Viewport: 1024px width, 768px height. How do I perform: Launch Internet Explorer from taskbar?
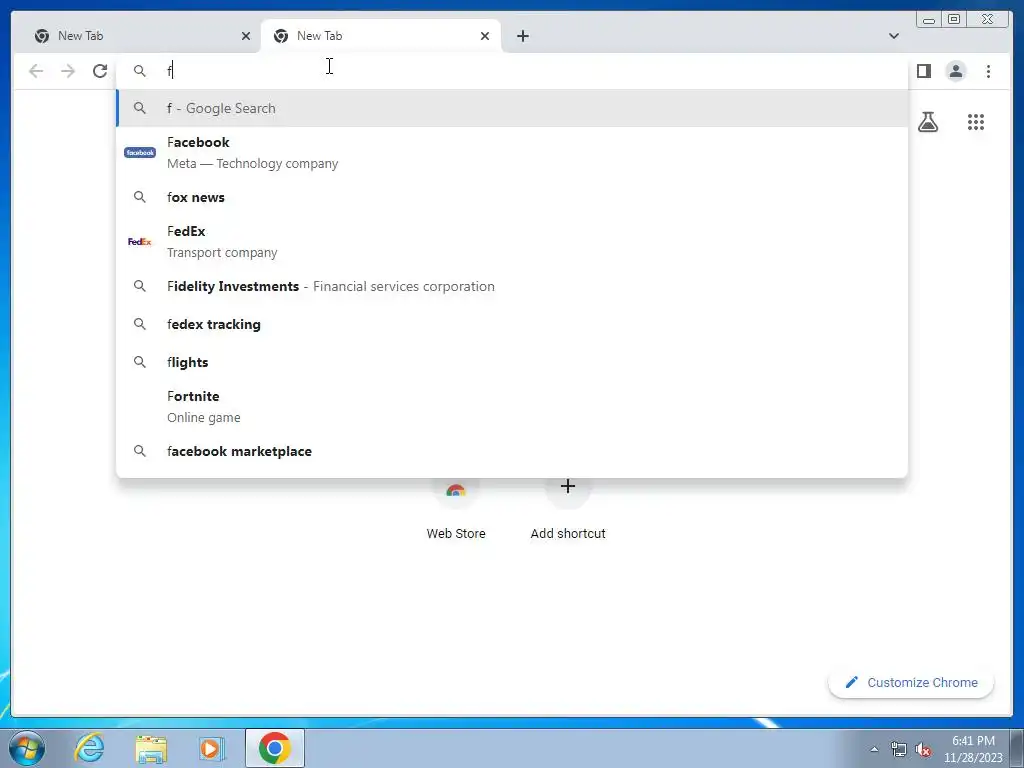pos(89,748)
